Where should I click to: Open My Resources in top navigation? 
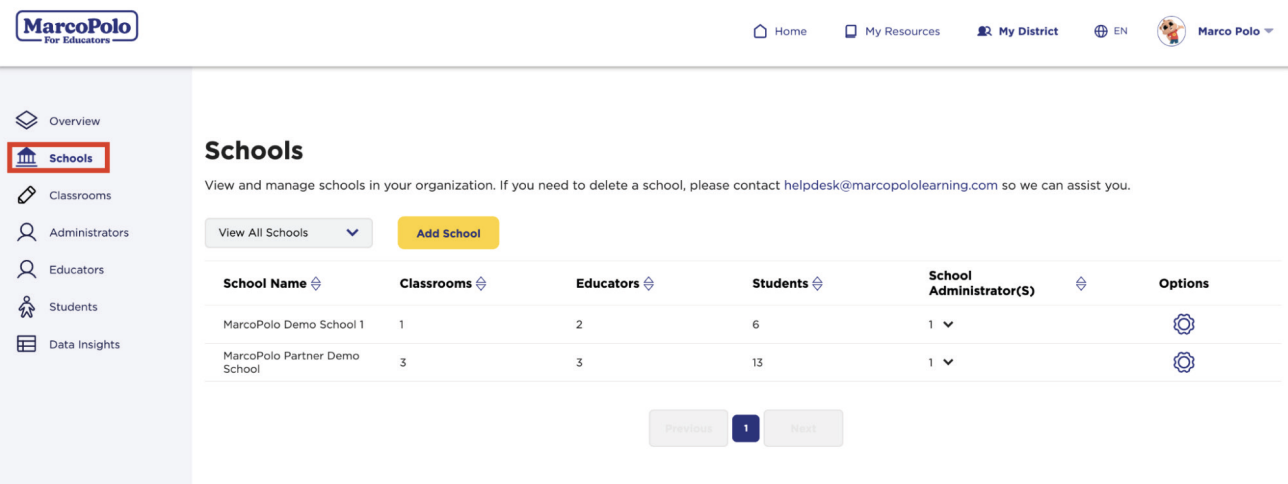902,31
